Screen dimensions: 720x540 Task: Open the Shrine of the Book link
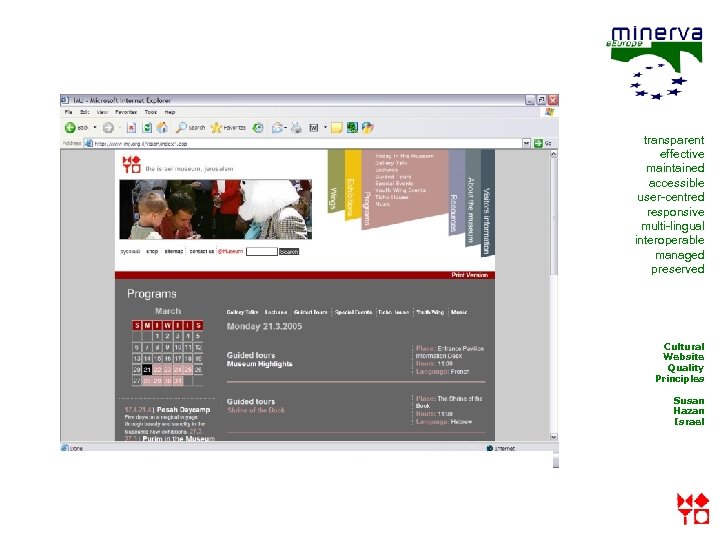tap(256, 410)
